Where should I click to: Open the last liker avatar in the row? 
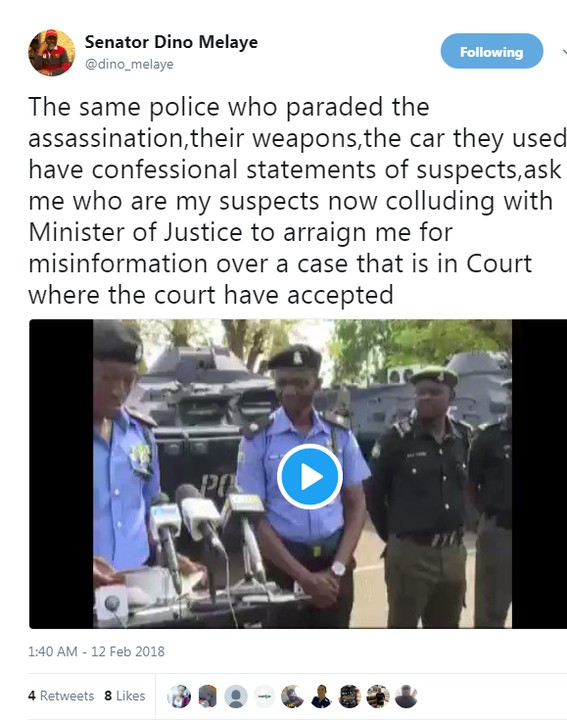[406, 696]
